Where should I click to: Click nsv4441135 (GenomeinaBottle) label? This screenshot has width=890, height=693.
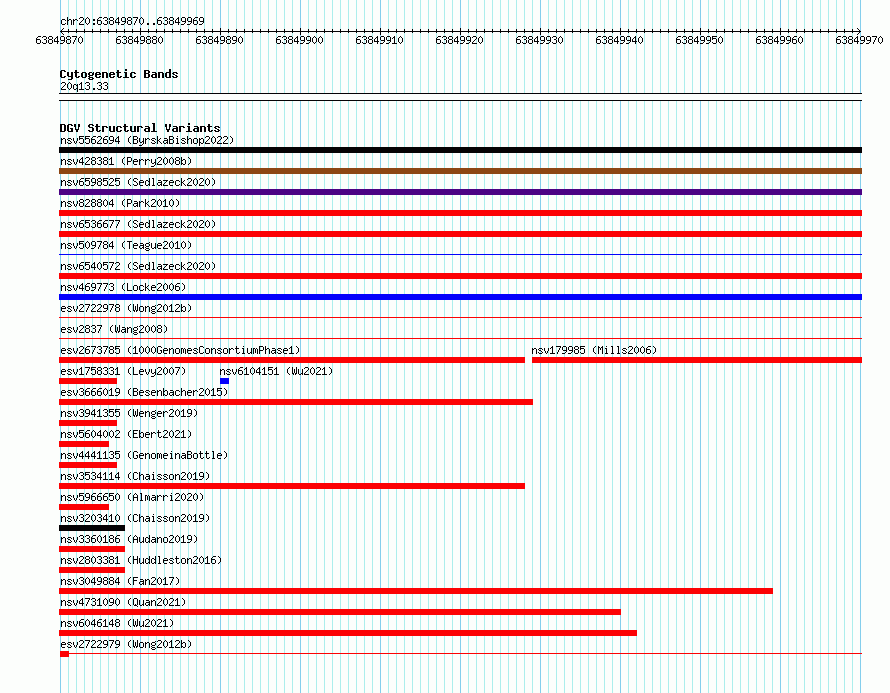pyautogui.click(x=144, y=455)
